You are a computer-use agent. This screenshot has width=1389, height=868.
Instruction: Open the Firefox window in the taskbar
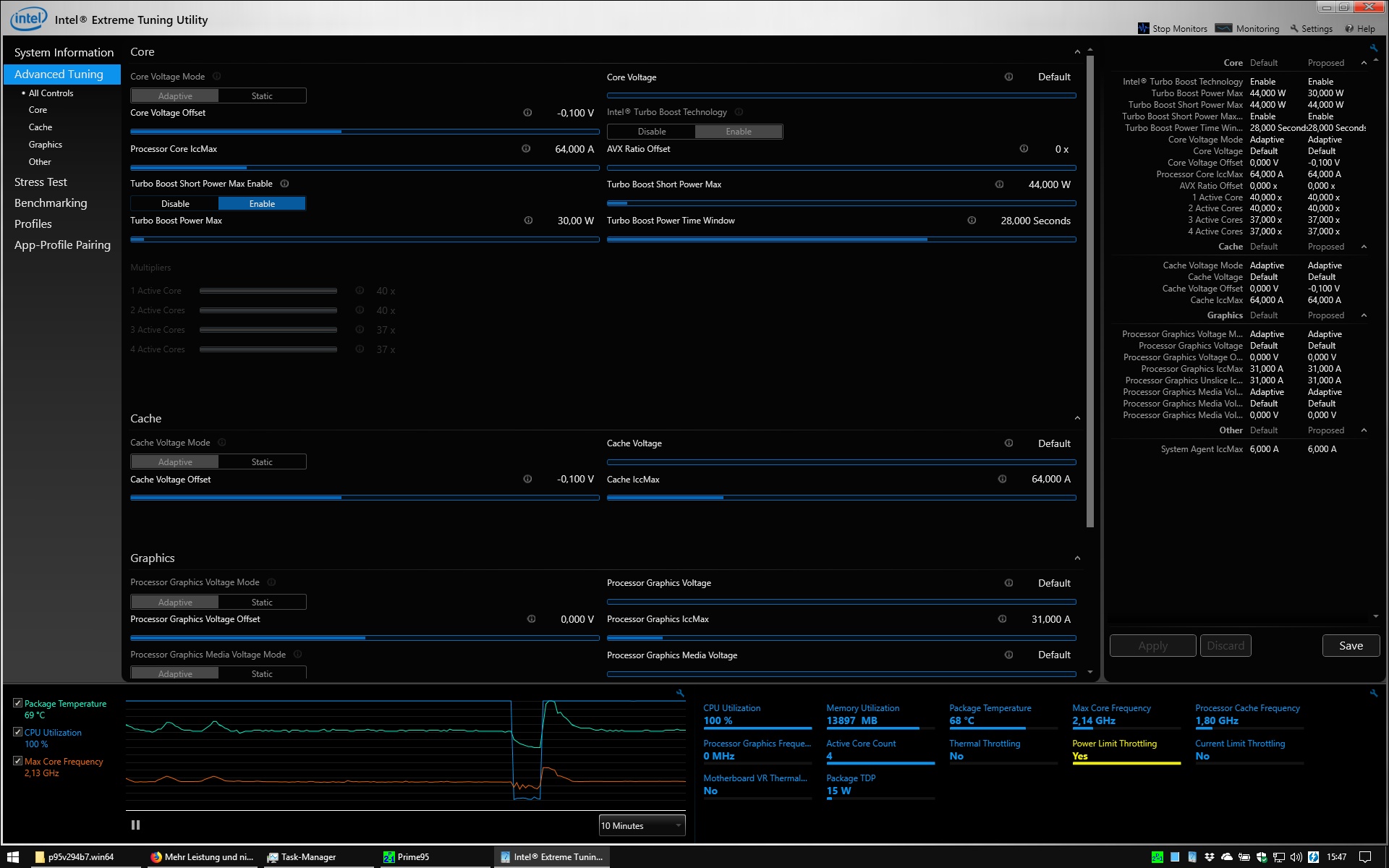point(203,857)
